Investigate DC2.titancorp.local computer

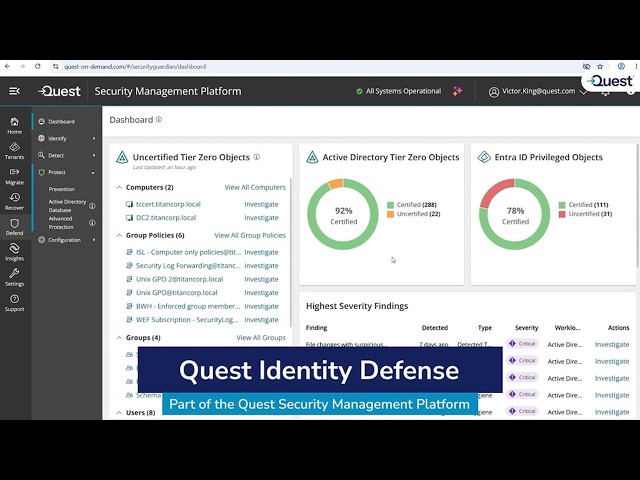point(261,218)
